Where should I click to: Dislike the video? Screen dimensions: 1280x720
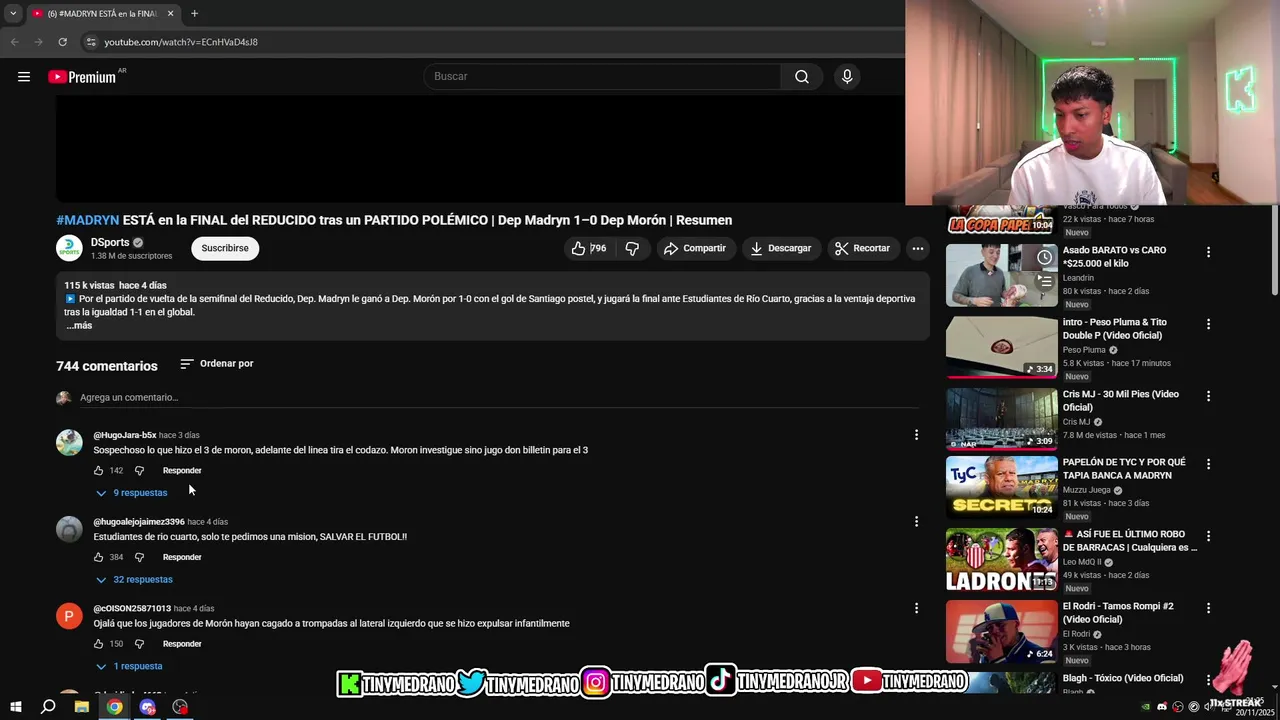tap(632, 248)
